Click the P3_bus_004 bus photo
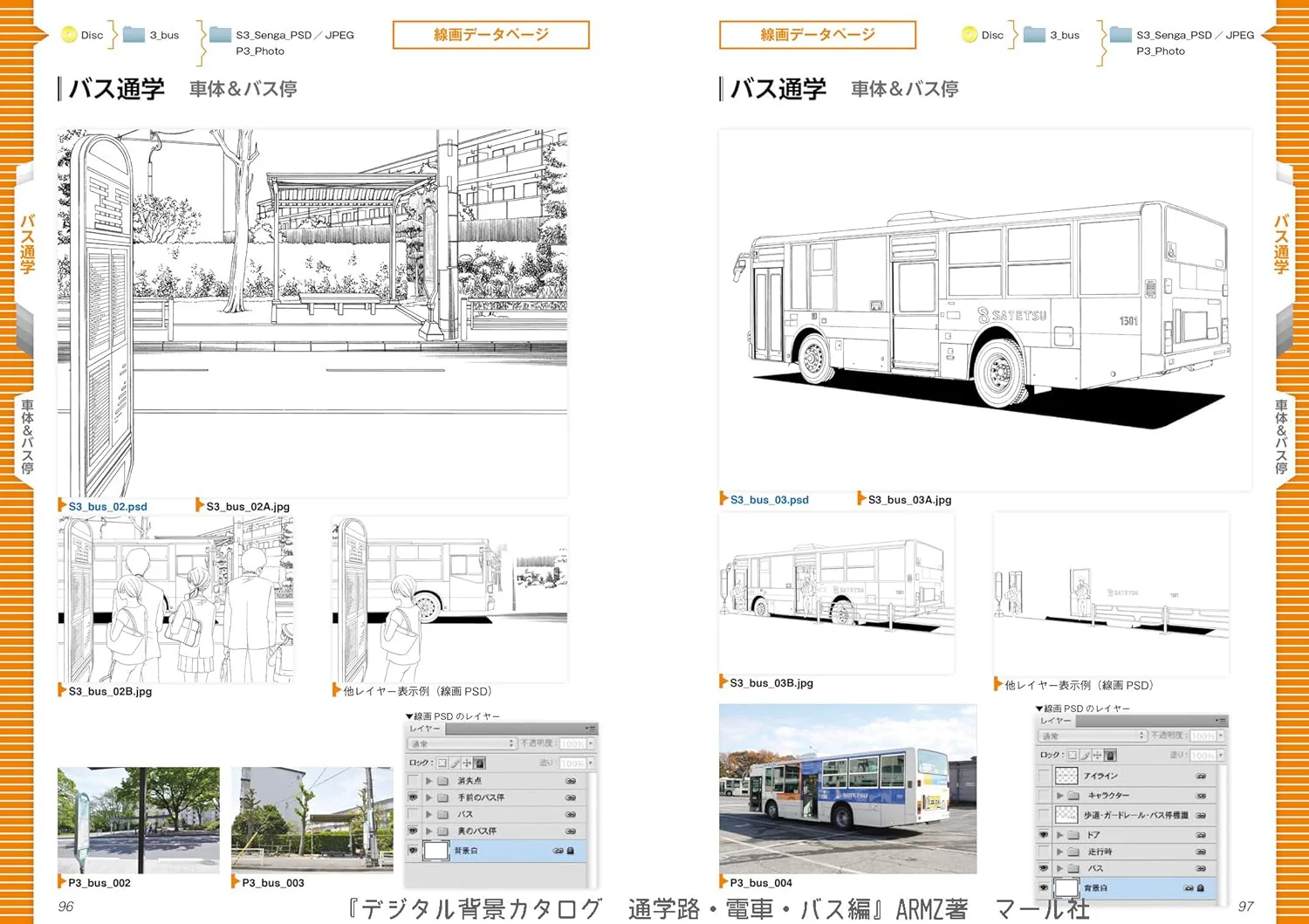The image size is (1309, 924). (x=847, y=789)
